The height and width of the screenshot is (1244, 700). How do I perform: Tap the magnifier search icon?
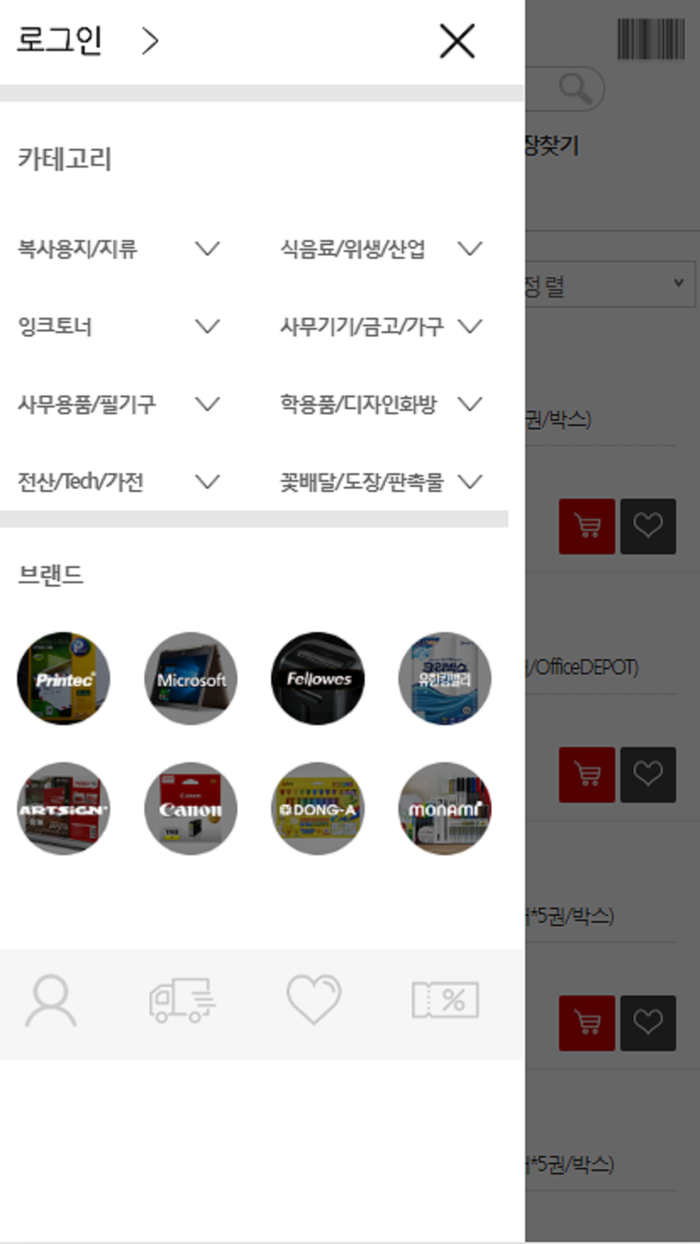574,89
